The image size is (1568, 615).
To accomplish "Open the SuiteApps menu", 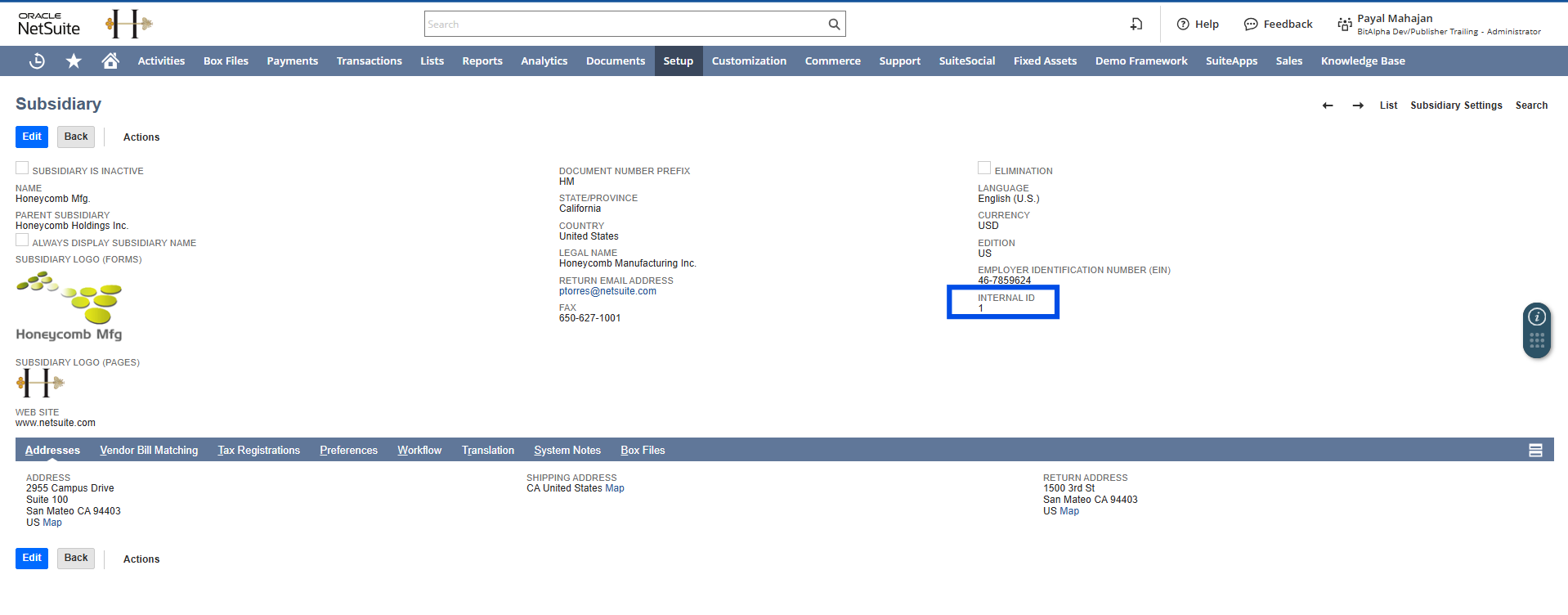I will pos(1231,61).
